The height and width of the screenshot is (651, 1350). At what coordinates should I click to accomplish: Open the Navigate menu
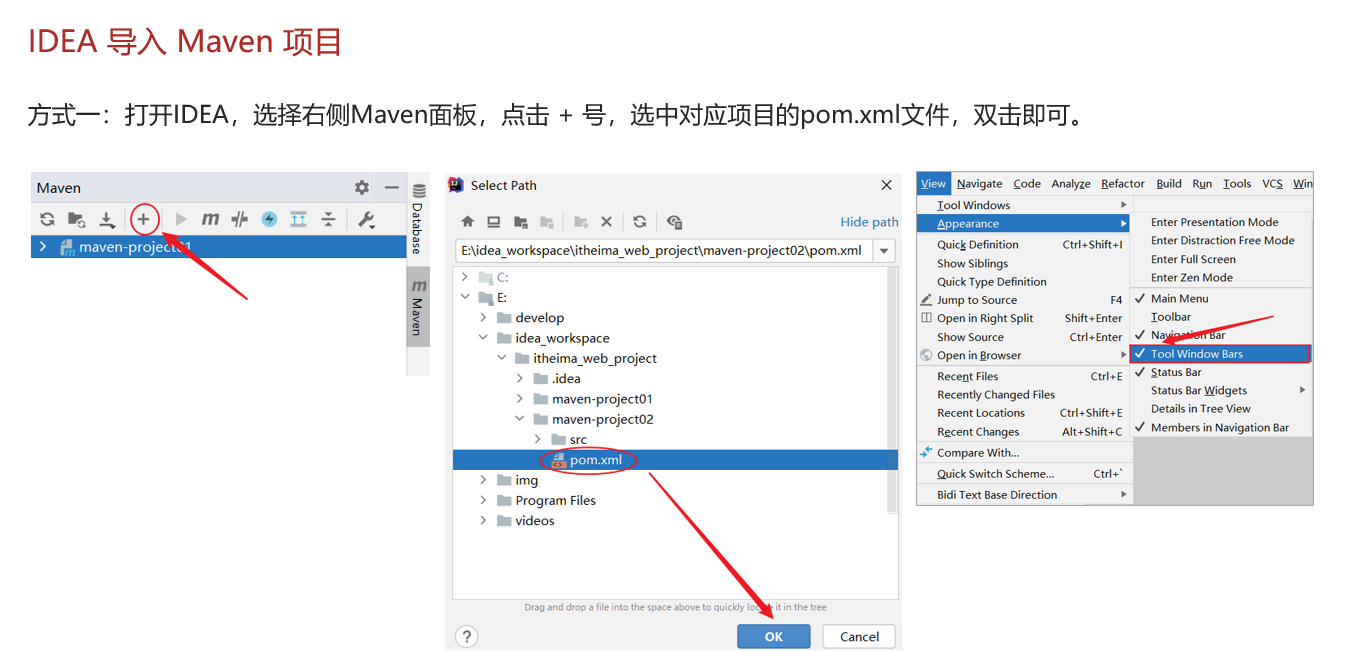[979, 183]
